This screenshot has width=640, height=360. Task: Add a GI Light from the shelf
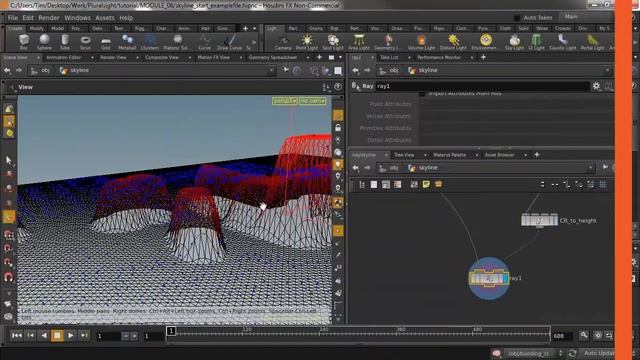536,42
